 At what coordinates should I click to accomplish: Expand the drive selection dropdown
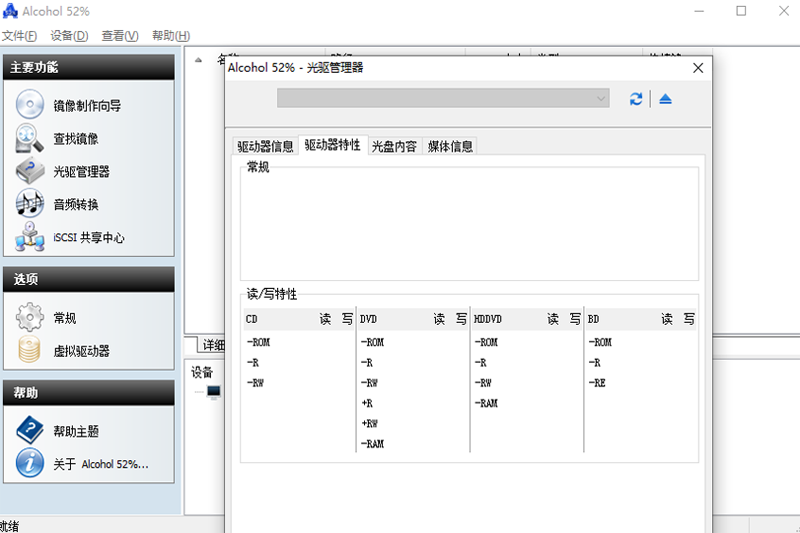pyautogui.click(x=600, y=98)
